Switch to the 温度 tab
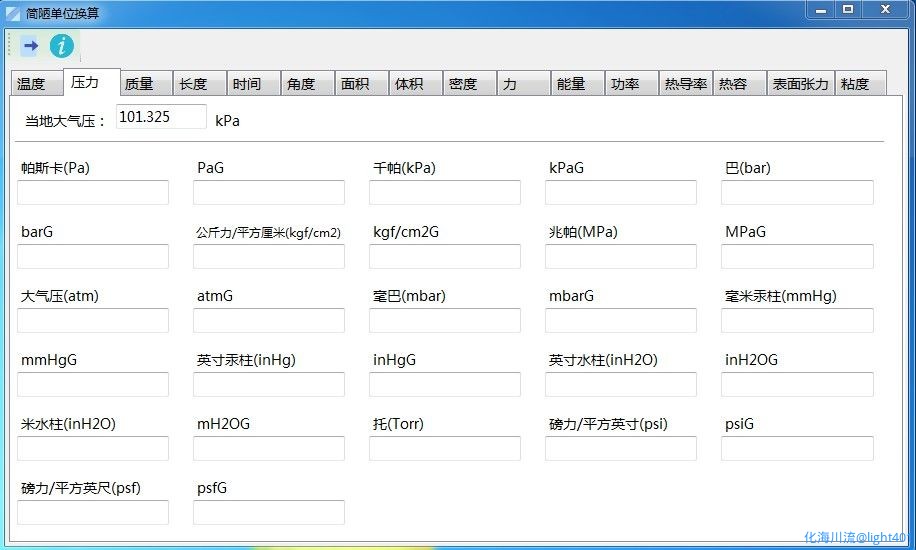 [x=33, y=84]
